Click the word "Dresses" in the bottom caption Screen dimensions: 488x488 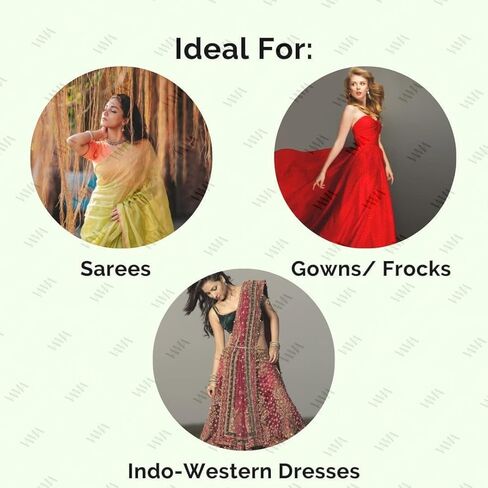pos(319,471)
